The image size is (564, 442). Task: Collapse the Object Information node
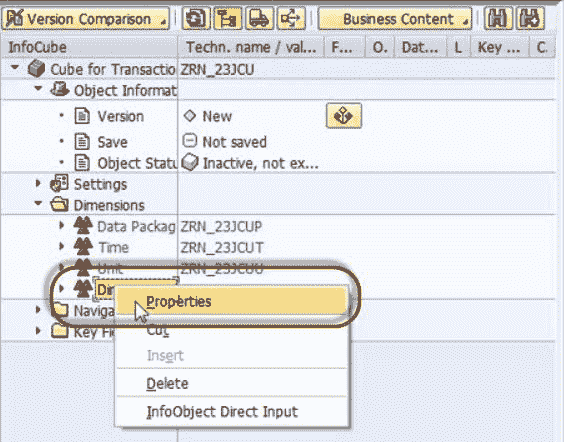point(38,88)
